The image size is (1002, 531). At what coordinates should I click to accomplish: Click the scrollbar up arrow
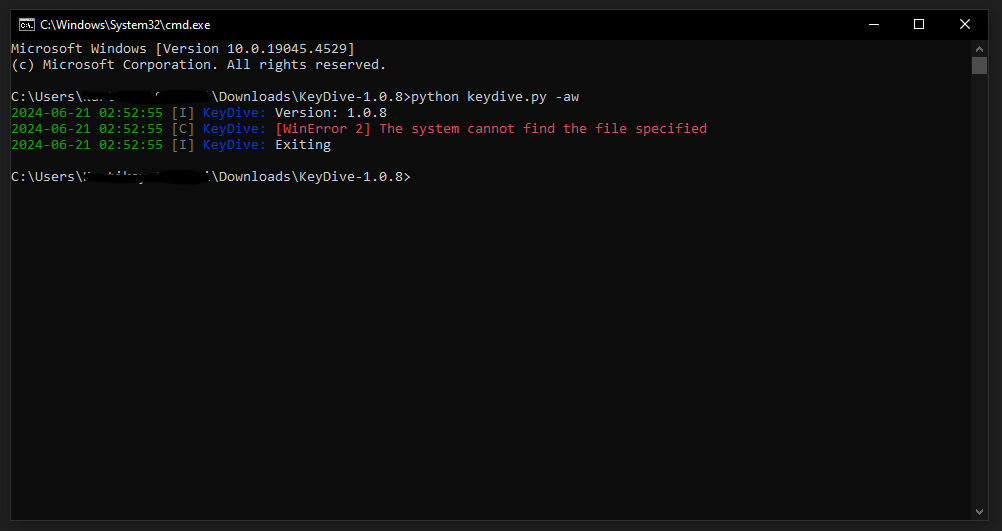click(979, 47)
